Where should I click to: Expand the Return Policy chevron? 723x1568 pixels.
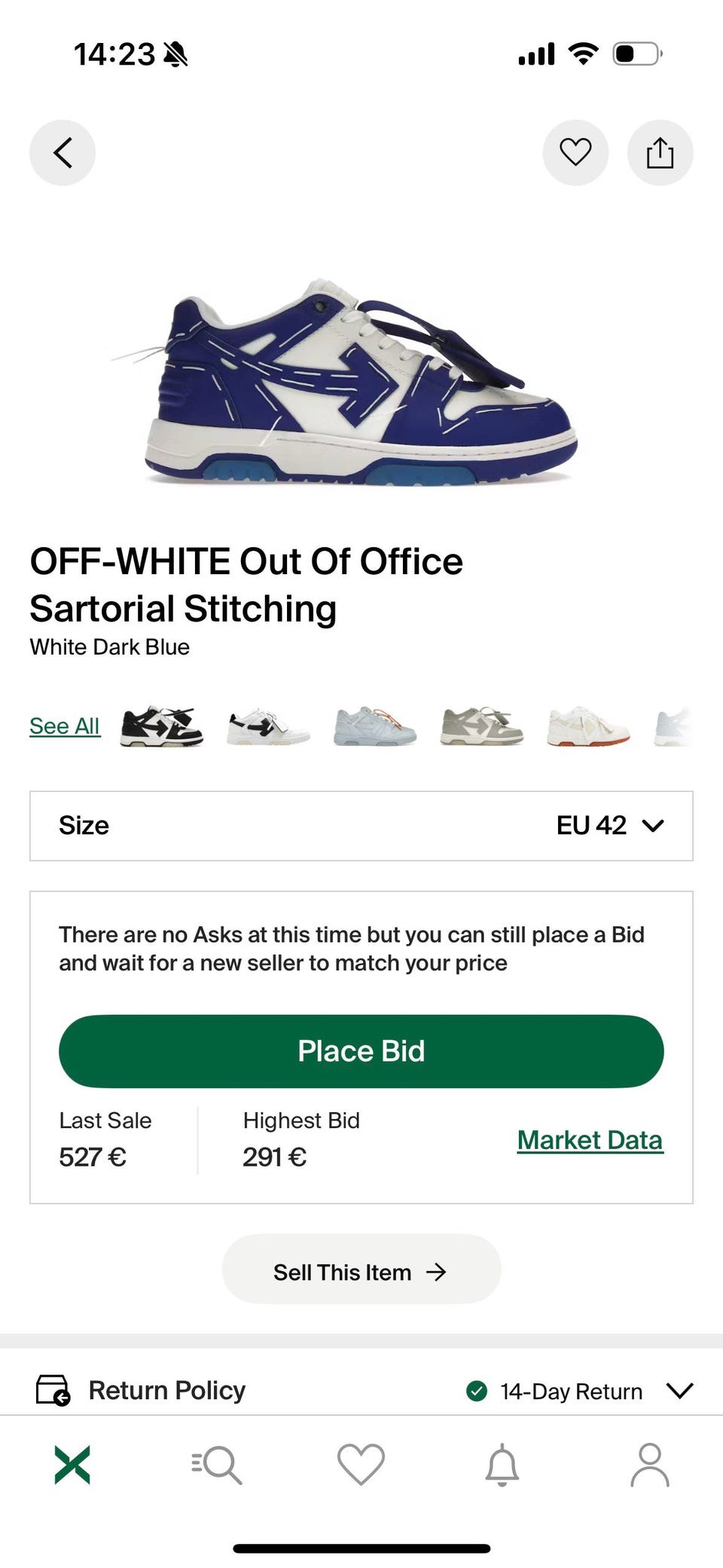tap(679, 1390)
